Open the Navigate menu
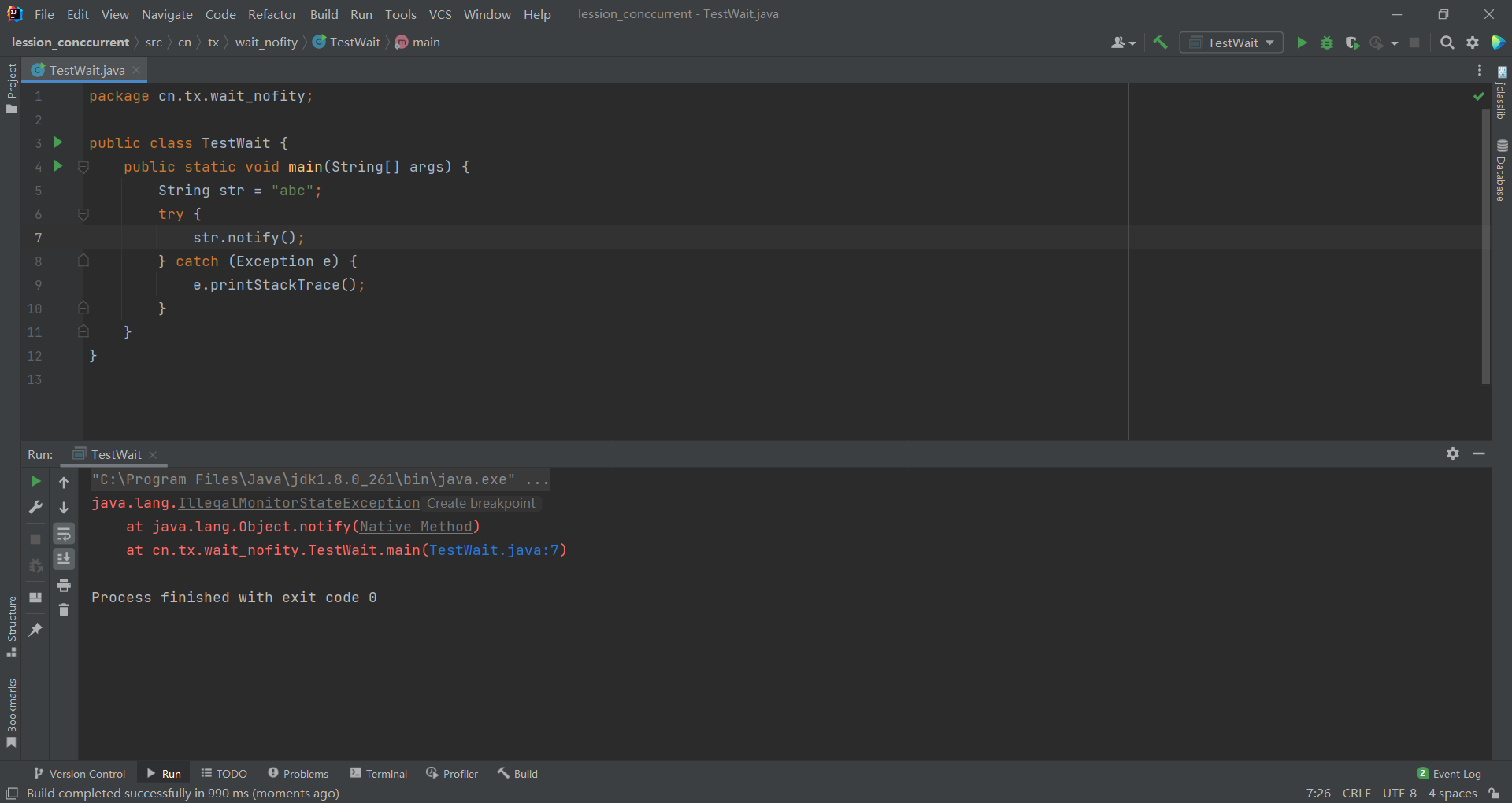Screen dimensions: 1512x803 [167, 14]
